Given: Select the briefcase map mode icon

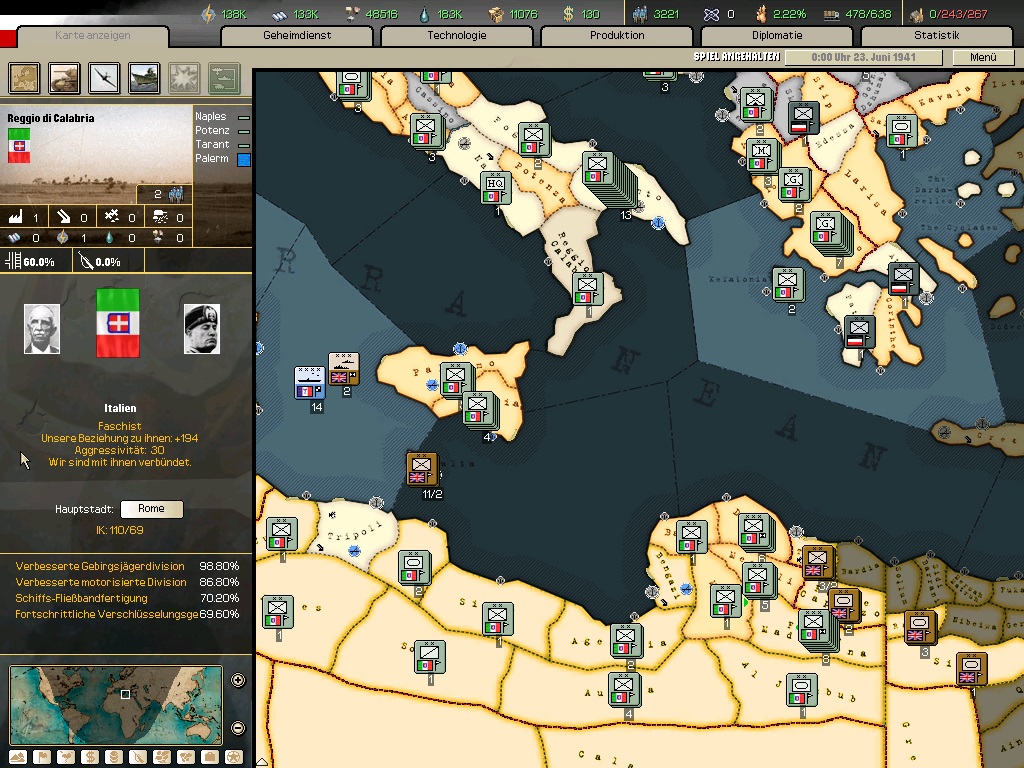Looking at the screenshot, I should point(210,758).
